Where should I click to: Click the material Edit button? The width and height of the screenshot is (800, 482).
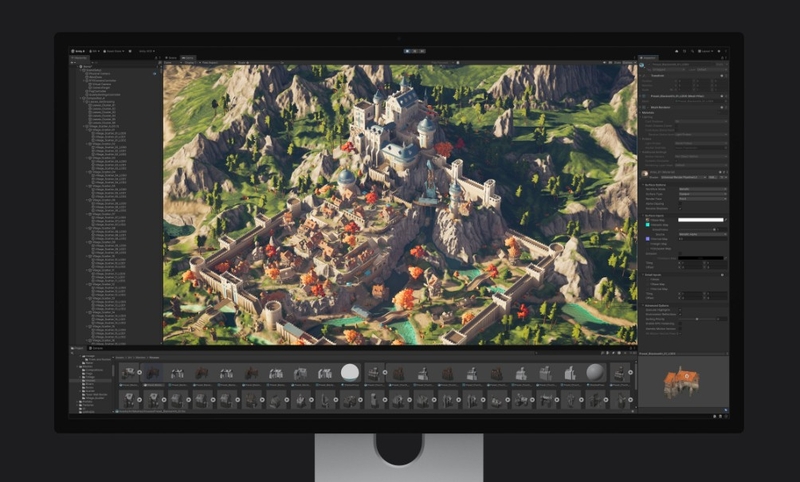pyautogui.click(x=711, y=177)
